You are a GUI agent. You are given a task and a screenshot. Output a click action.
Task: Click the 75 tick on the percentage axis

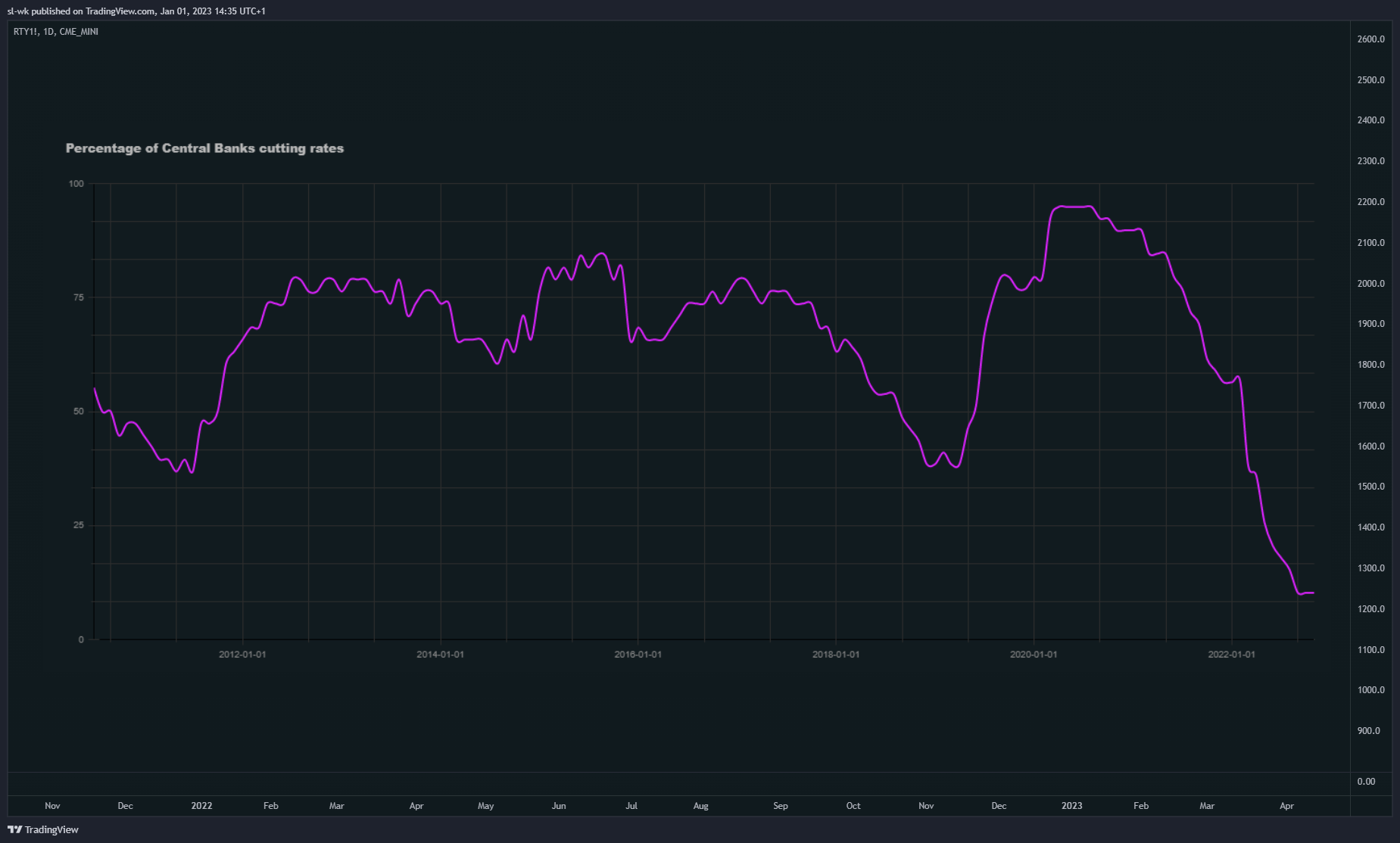[x=79, y=297]
